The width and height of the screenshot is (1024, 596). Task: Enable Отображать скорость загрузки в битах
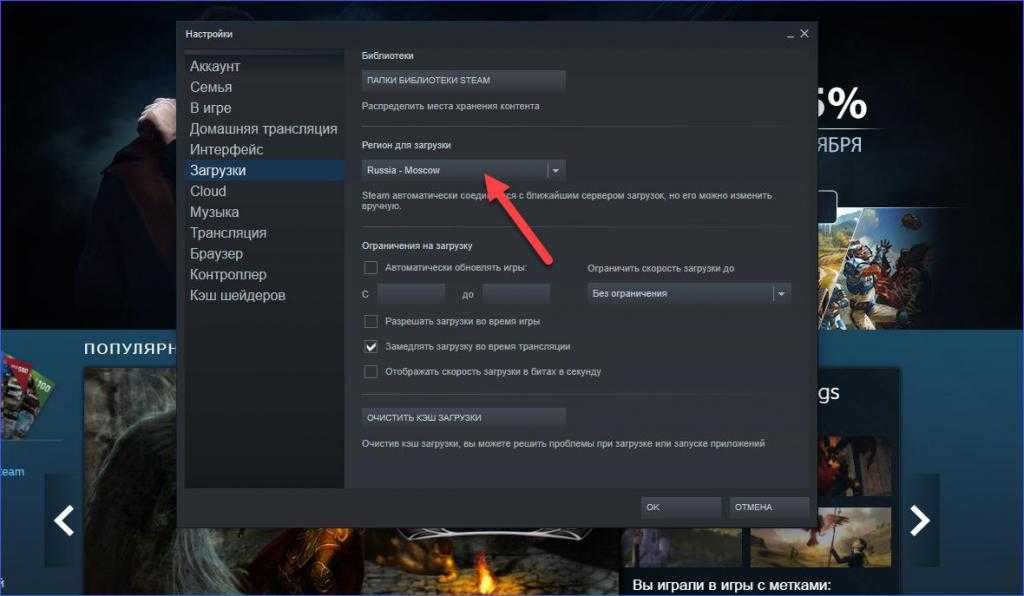(x=371, y=371)
